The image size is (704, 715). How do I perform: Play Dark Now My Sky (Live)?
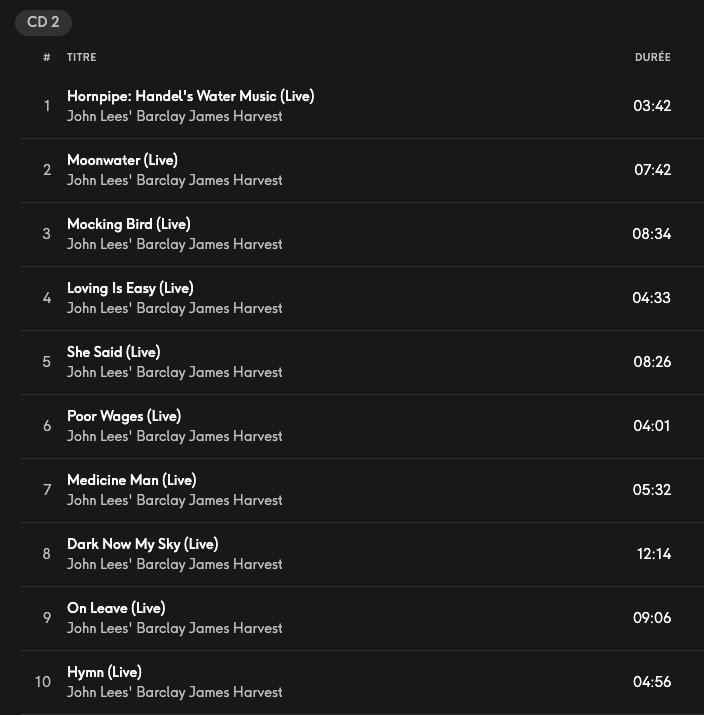[x=142, y=544]
